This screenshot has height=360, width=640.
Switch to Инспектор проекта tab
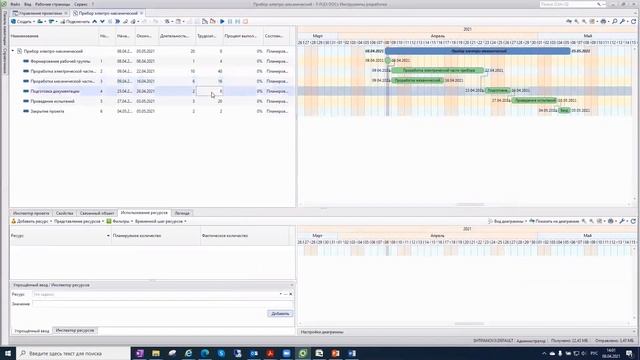pos(31,213)
